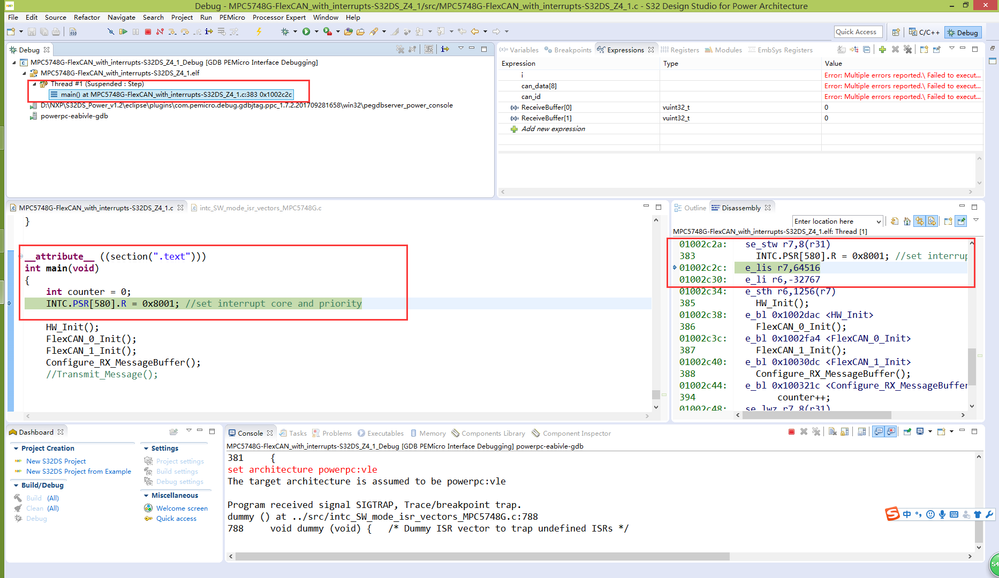Switch to the Registers tab

680,50
